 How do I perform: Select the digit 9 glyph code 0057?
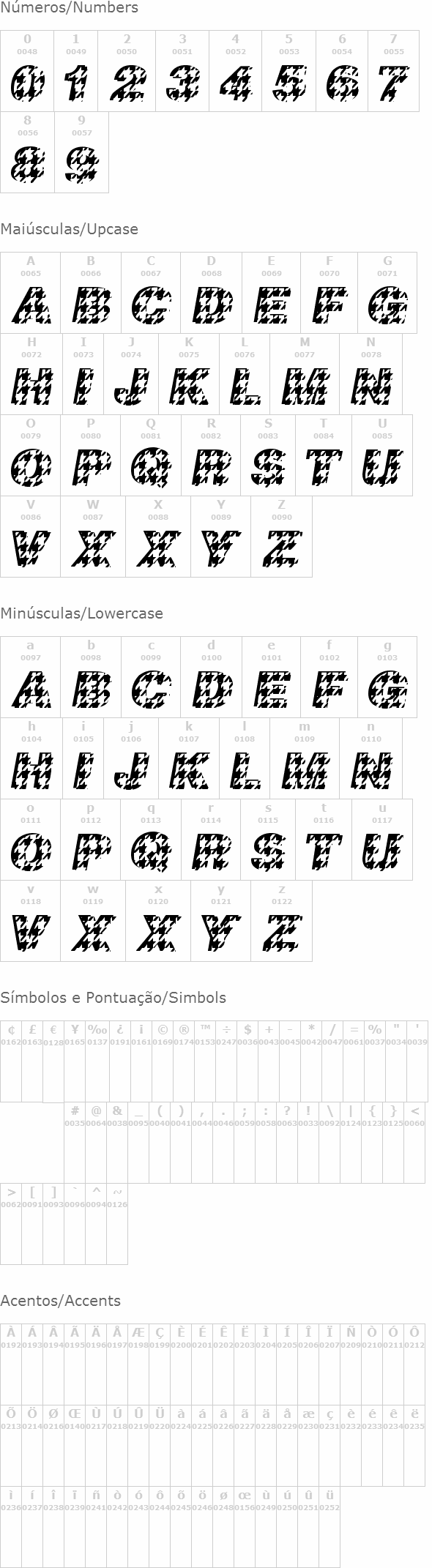82,152
